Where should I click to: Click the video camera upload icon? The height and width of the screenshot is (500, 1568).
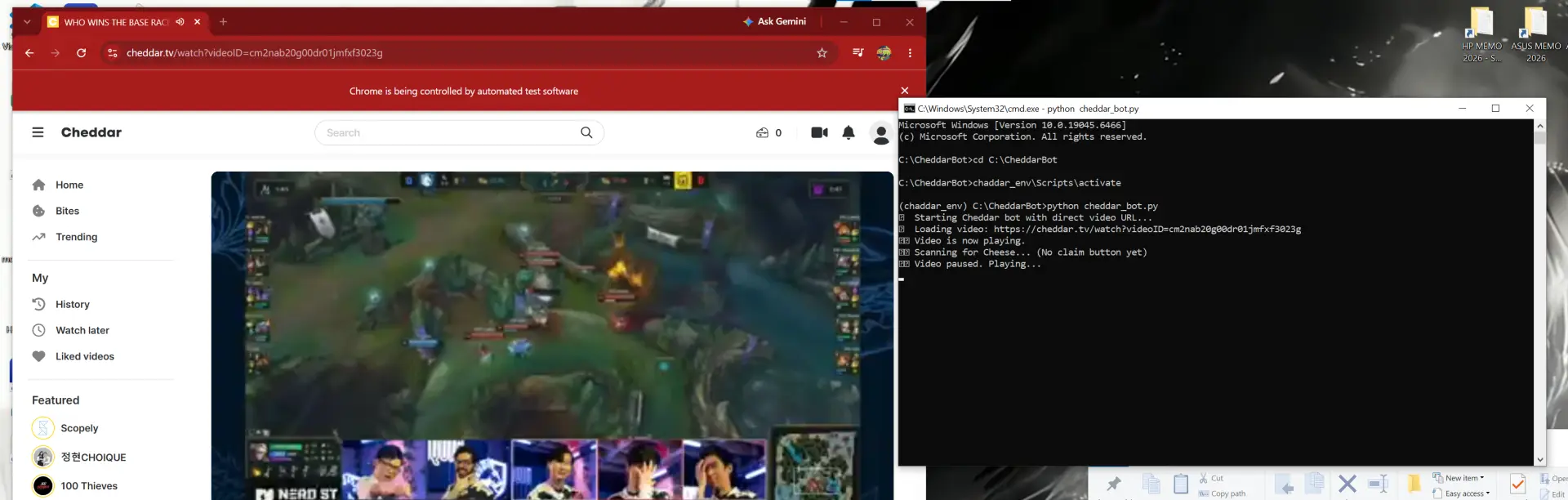pyautogui.click(x=819, y=132)
